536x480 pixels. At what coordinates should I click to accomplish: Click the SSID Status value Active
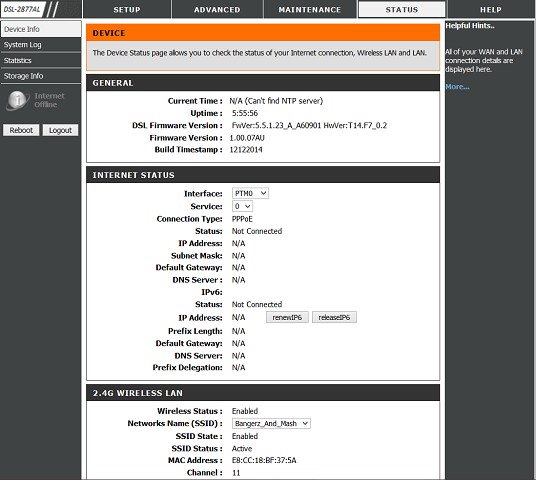[x=242, y=448]
